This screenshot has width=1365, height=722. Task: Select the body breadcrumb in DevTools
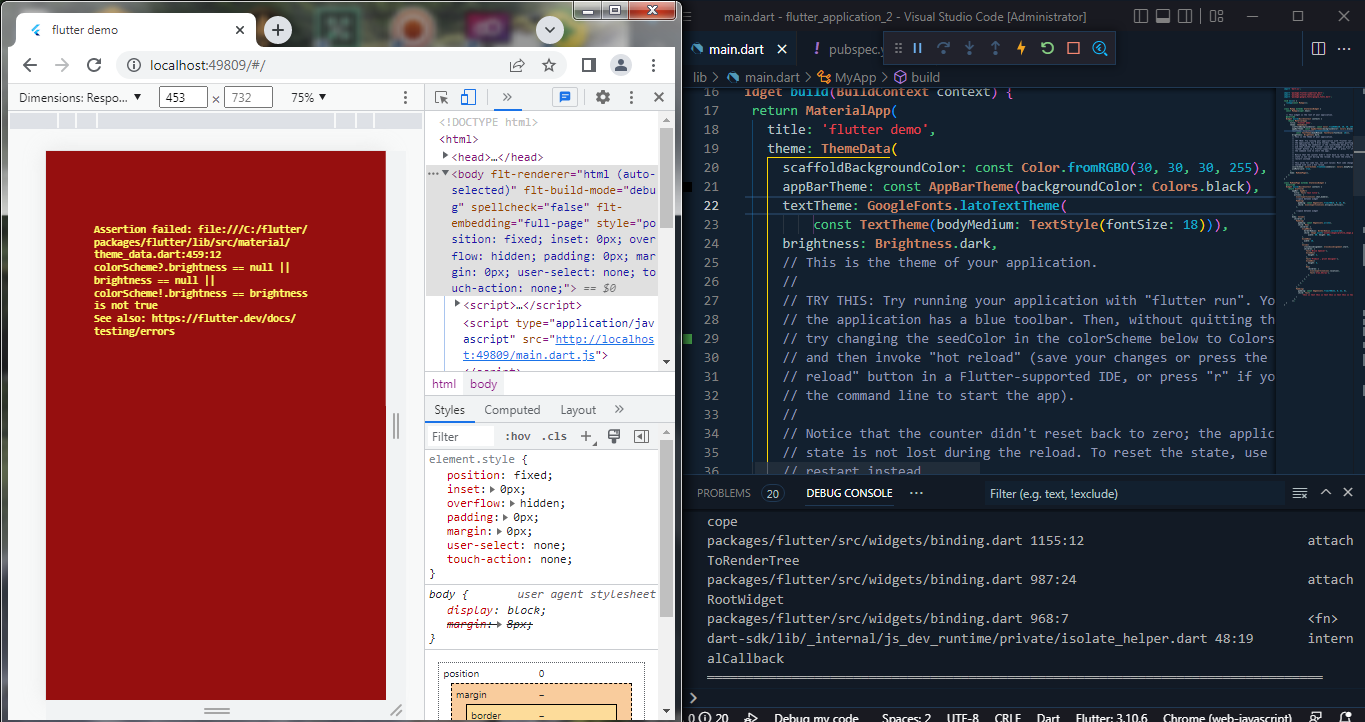pos(484,384)
